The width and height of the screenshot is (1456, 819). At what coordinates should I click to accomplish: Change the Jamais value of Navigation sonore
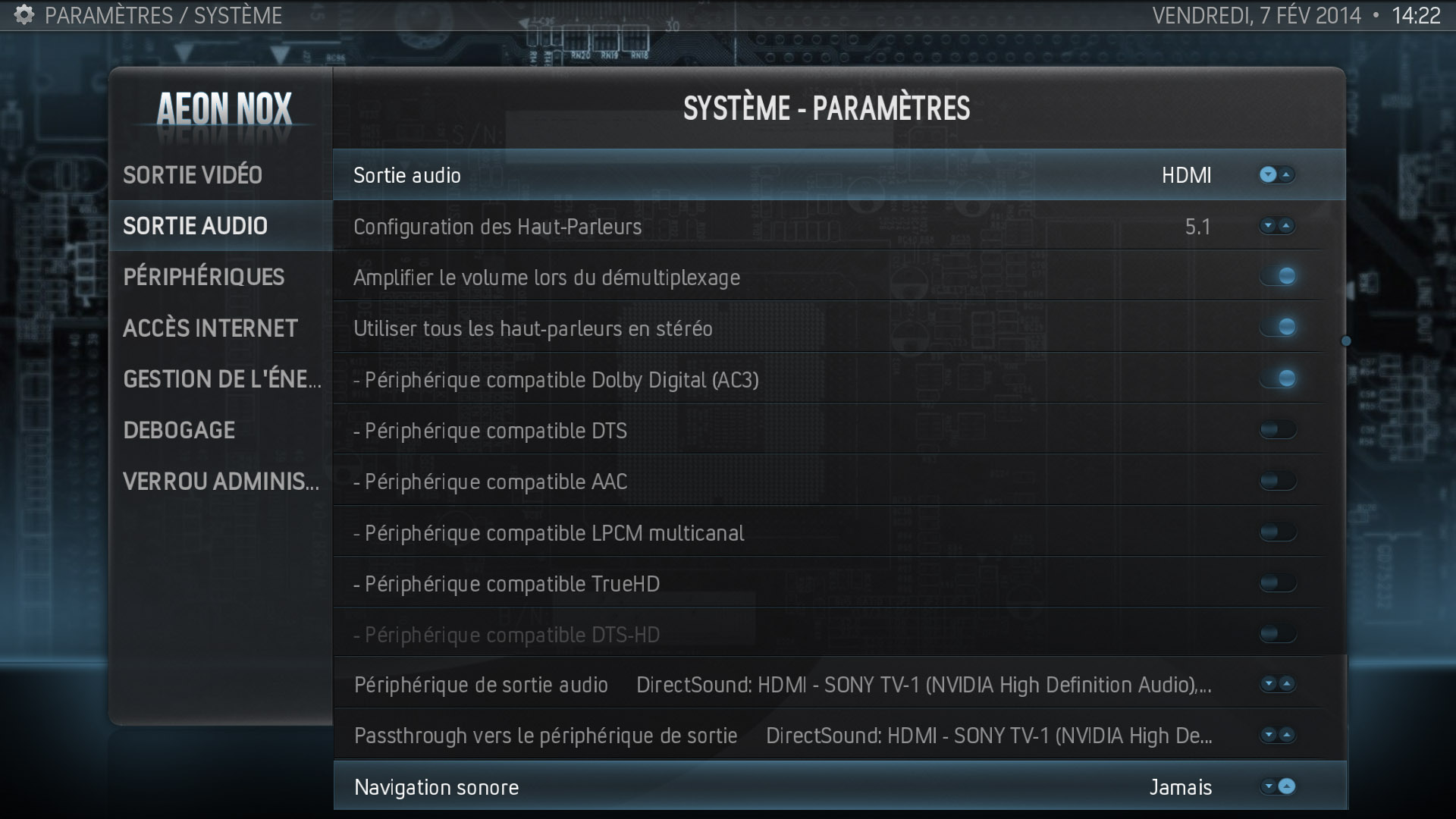[1181, 787]
